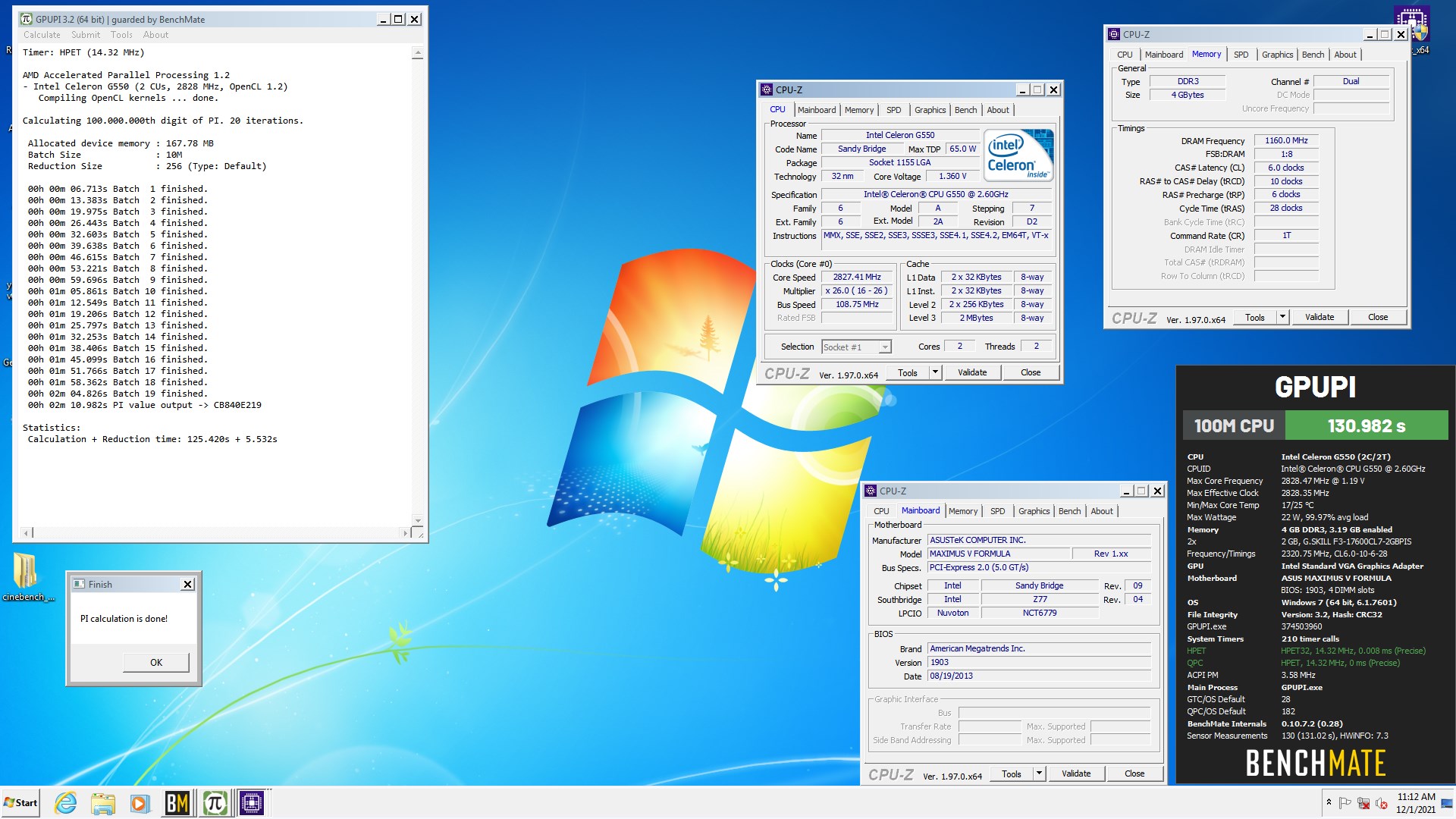
Task: Select SPD tab in CPU window of CPU-Z
Action: point(894,110)
